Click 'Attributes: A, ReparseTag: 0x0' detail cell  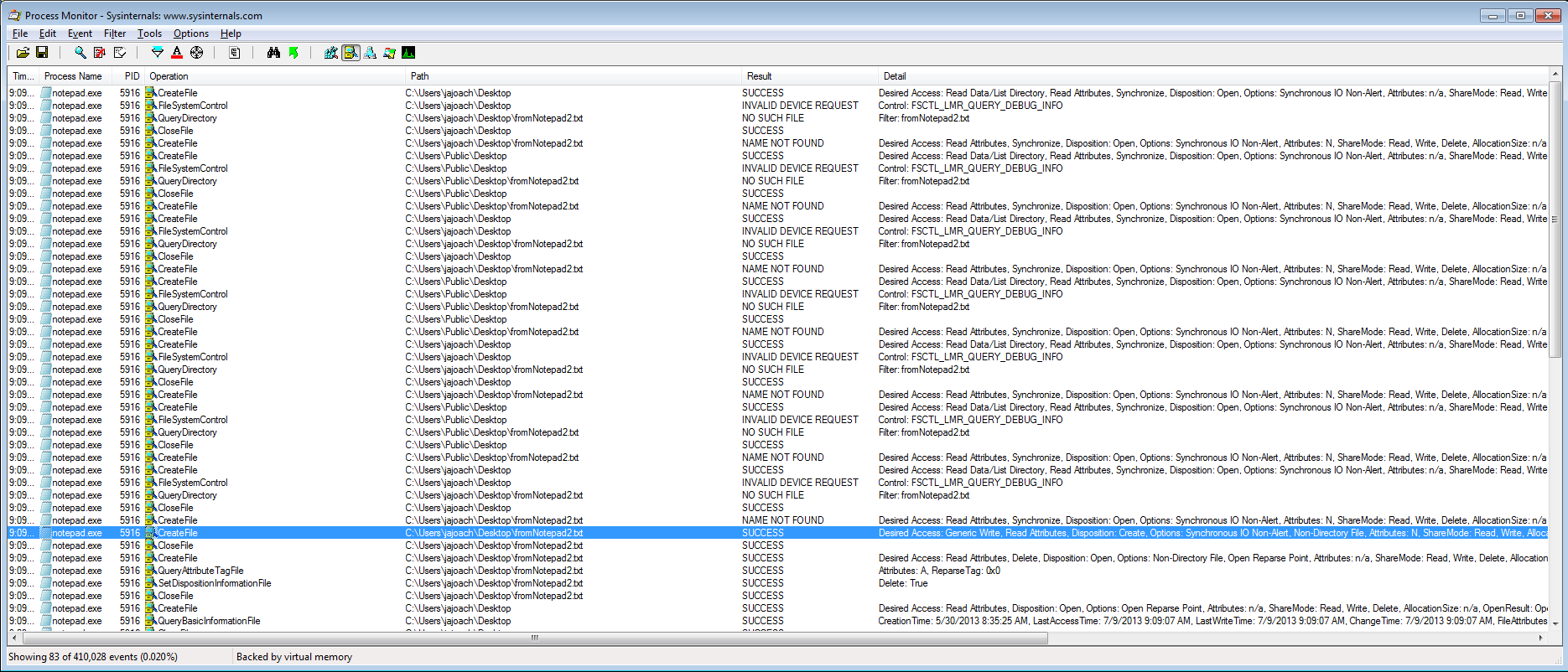click(939, 571)
